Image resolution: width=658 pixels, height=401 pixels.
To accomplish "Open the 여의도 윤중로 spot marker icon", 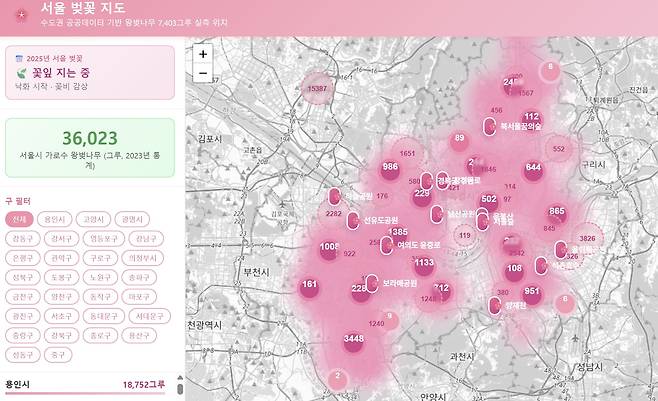I will [x=386, y=245].
